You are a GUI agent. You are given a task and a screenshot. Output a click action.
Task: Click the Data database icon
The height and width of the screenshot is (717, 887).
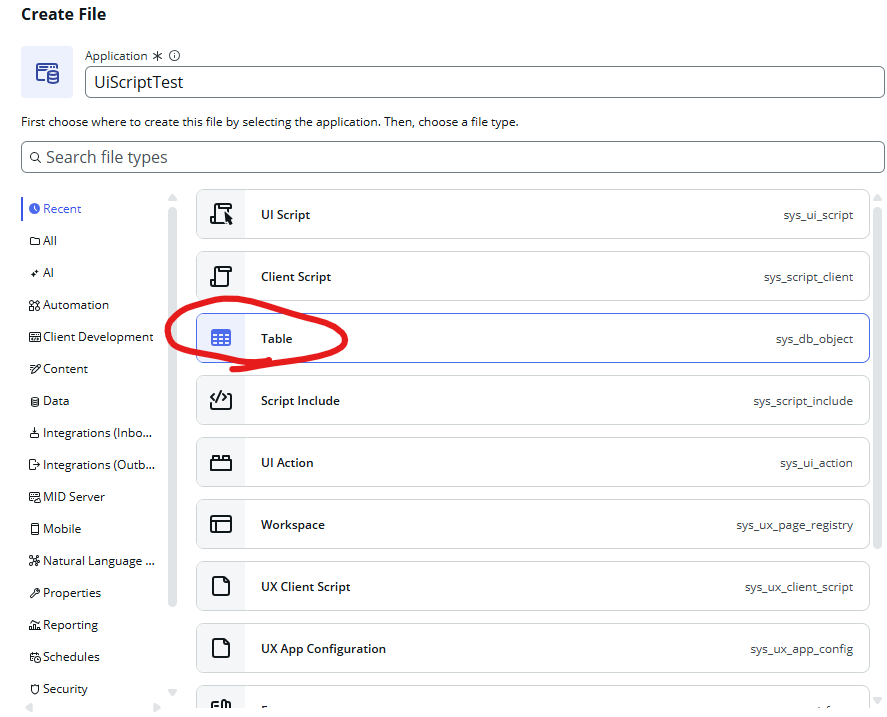point(35,402)
